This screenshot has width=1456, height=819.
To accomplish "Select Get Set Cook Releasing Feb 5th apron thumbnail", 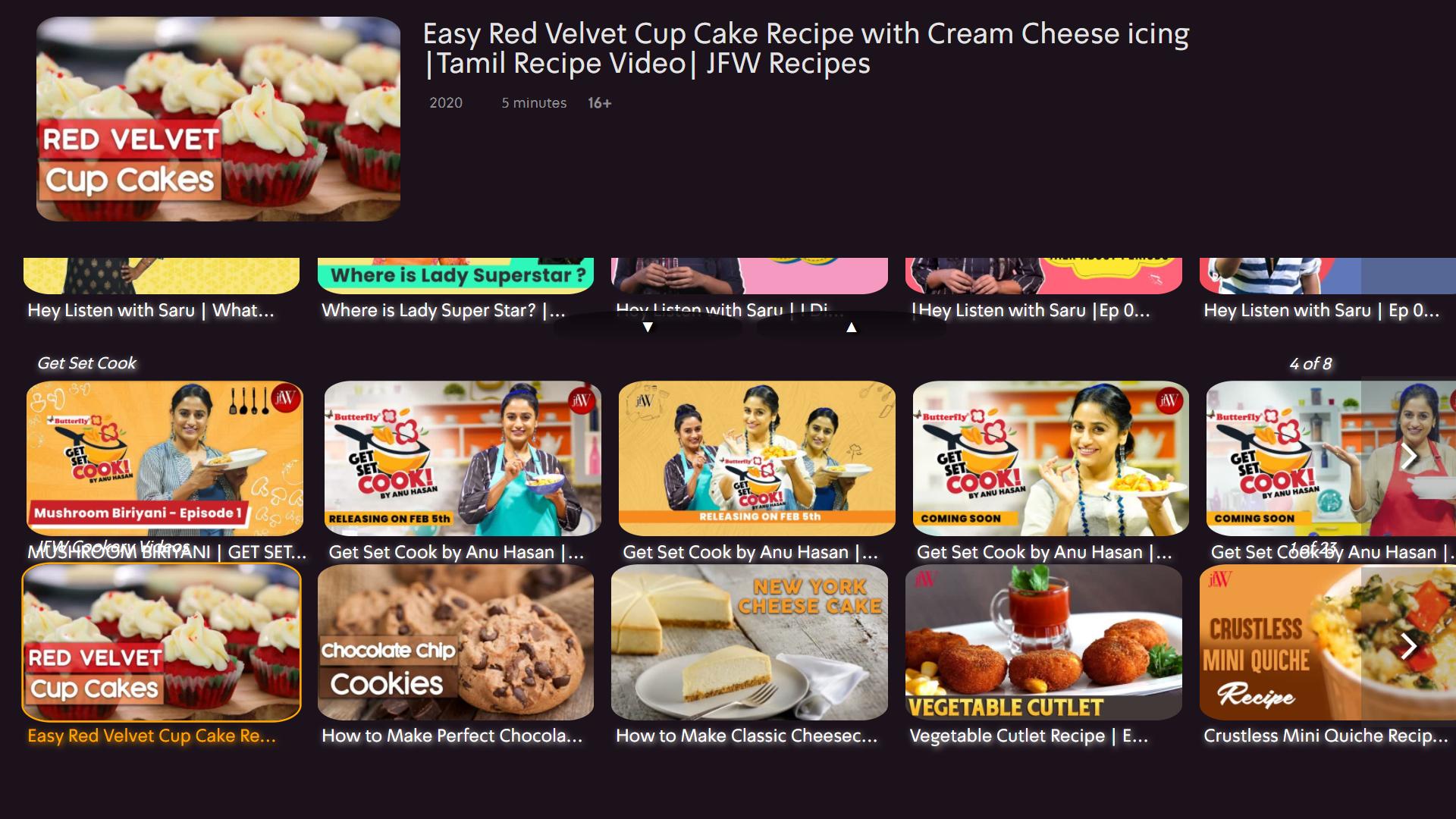I will [x=463, y=458].
